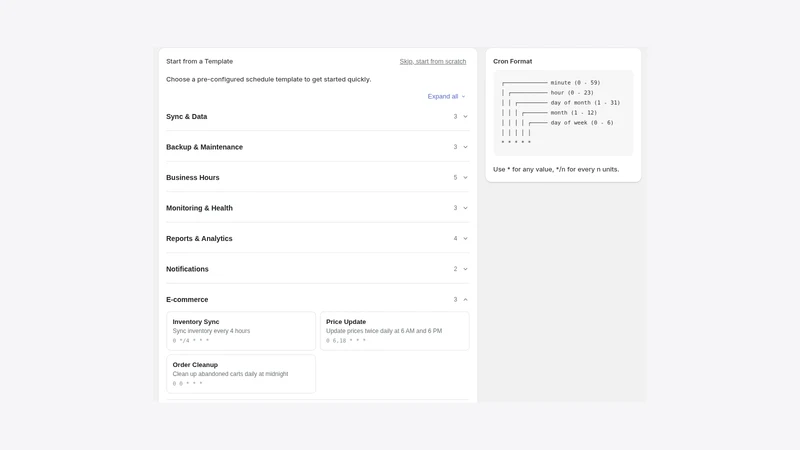The image size is (800, 450).
Task: Open the Backup & Maintenance category header
Action: tap(317, 147)
